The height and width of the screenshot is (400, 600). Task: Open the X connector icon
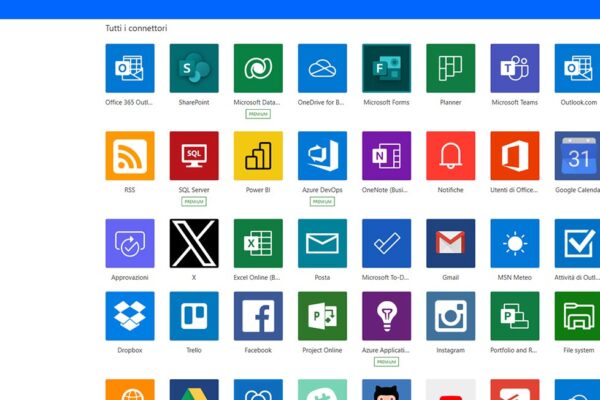click(x=194, y=243)
